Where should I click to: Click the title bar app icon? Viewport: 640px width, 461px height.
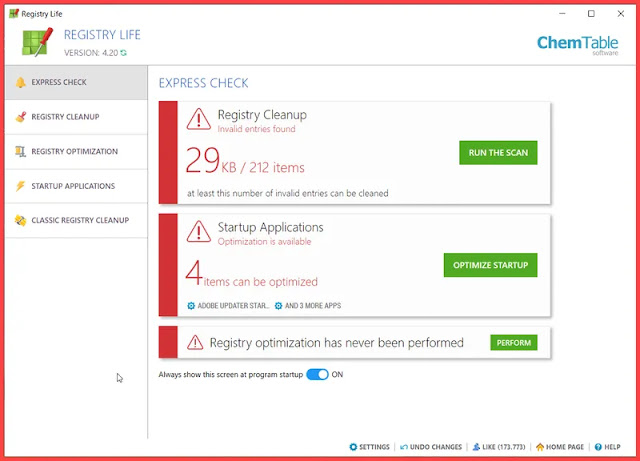click(x=14, y=13)
